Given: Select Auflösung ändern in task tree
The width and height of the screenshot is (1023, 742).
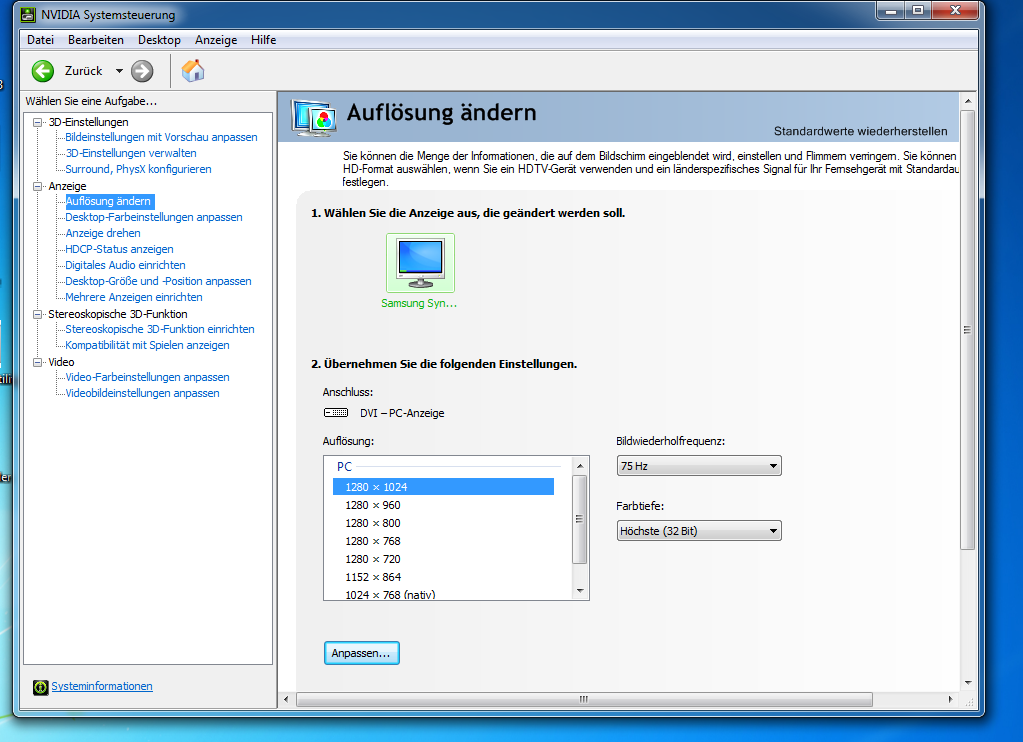Looking at the screenshot, I should pos(110,201).
